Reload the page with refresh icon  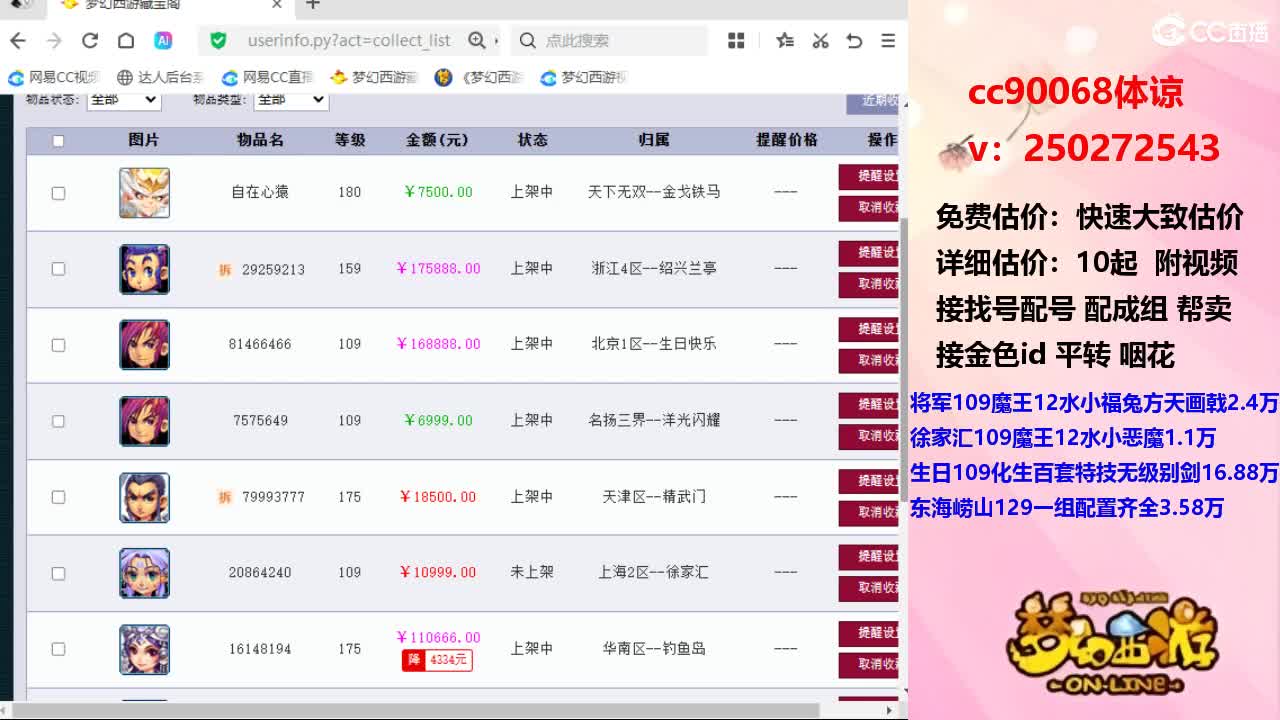tap(90, 40)
